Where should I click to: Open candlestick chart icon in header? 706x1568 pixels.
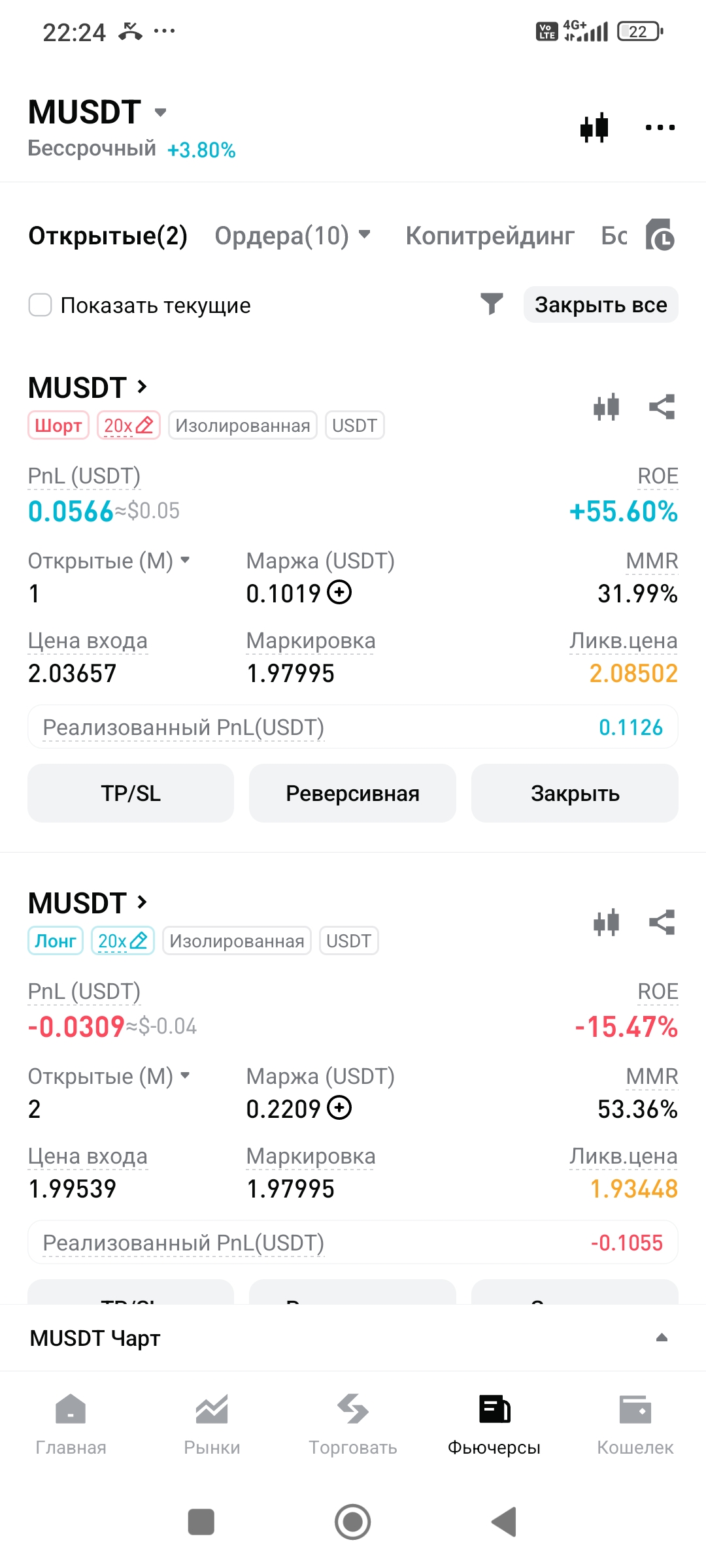[594, 127]
